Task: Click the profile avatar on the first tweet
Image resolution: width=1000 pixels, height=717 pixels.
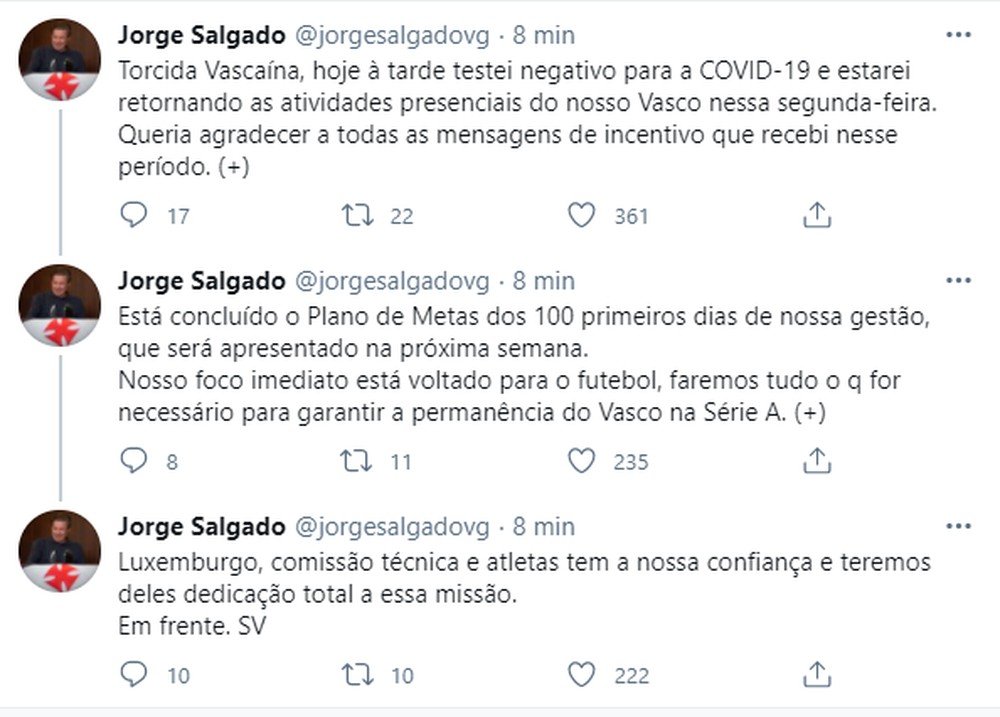Action: 60,59
